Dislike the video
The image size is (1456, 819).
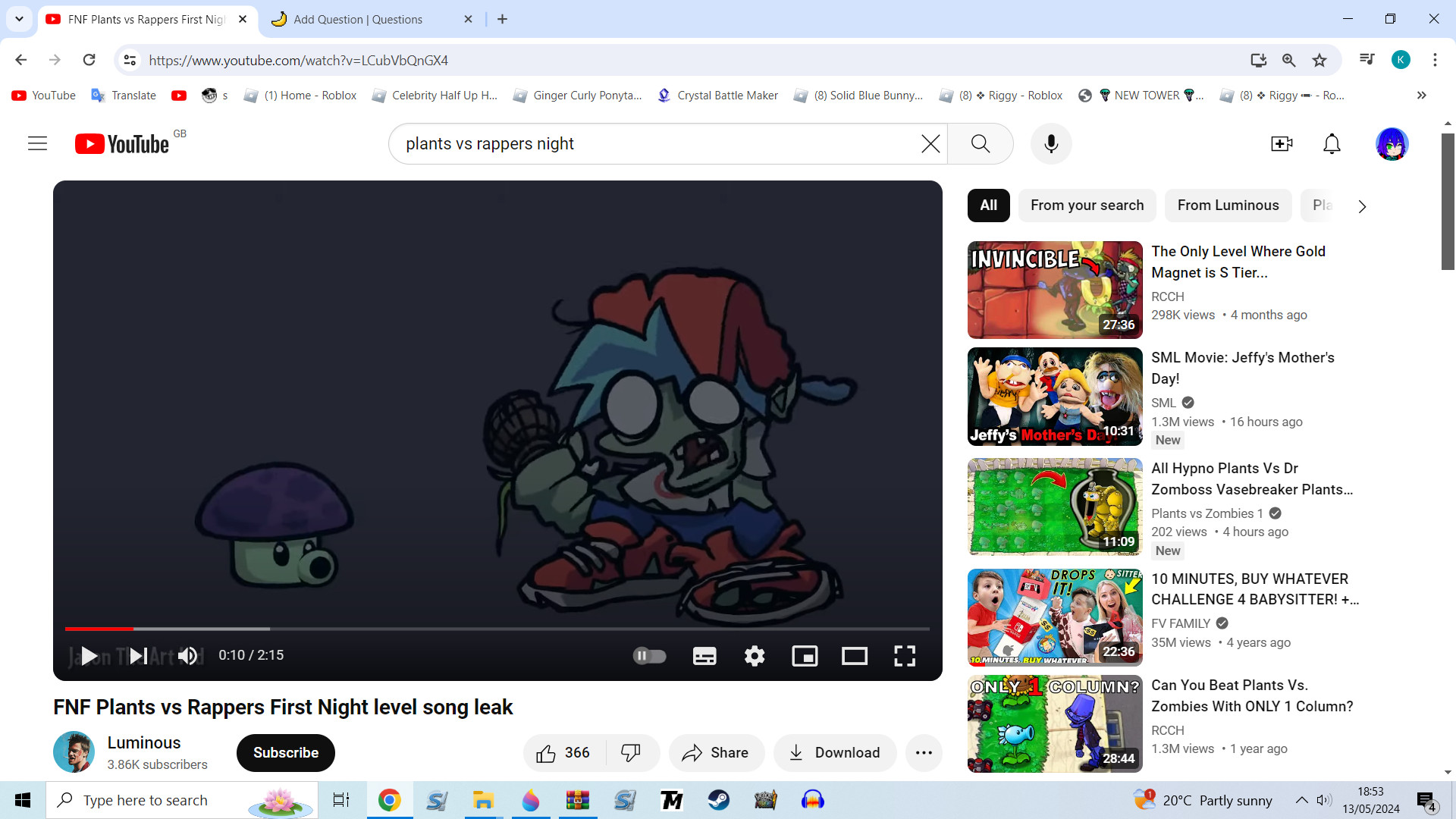click(x=631, y=753)
